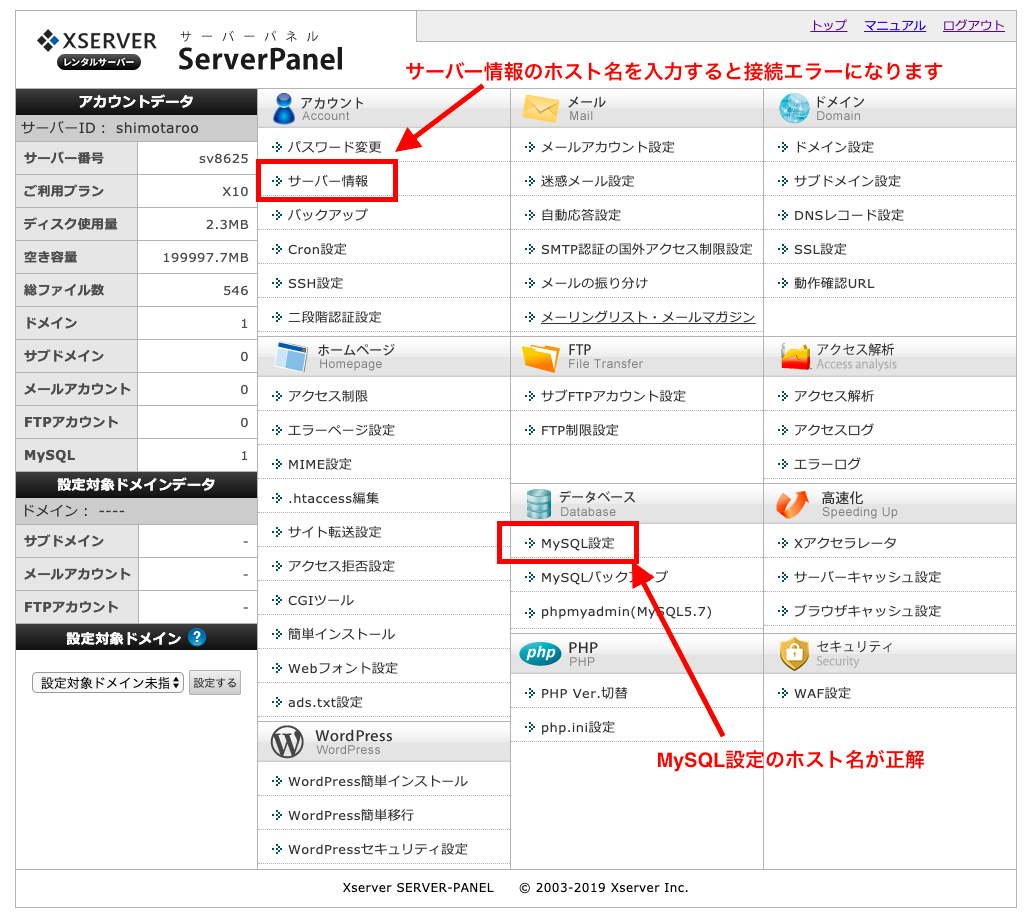This screenshot has width=1029, height=915.
Task: Open サブドメイン設定
Action: [847, 181]
